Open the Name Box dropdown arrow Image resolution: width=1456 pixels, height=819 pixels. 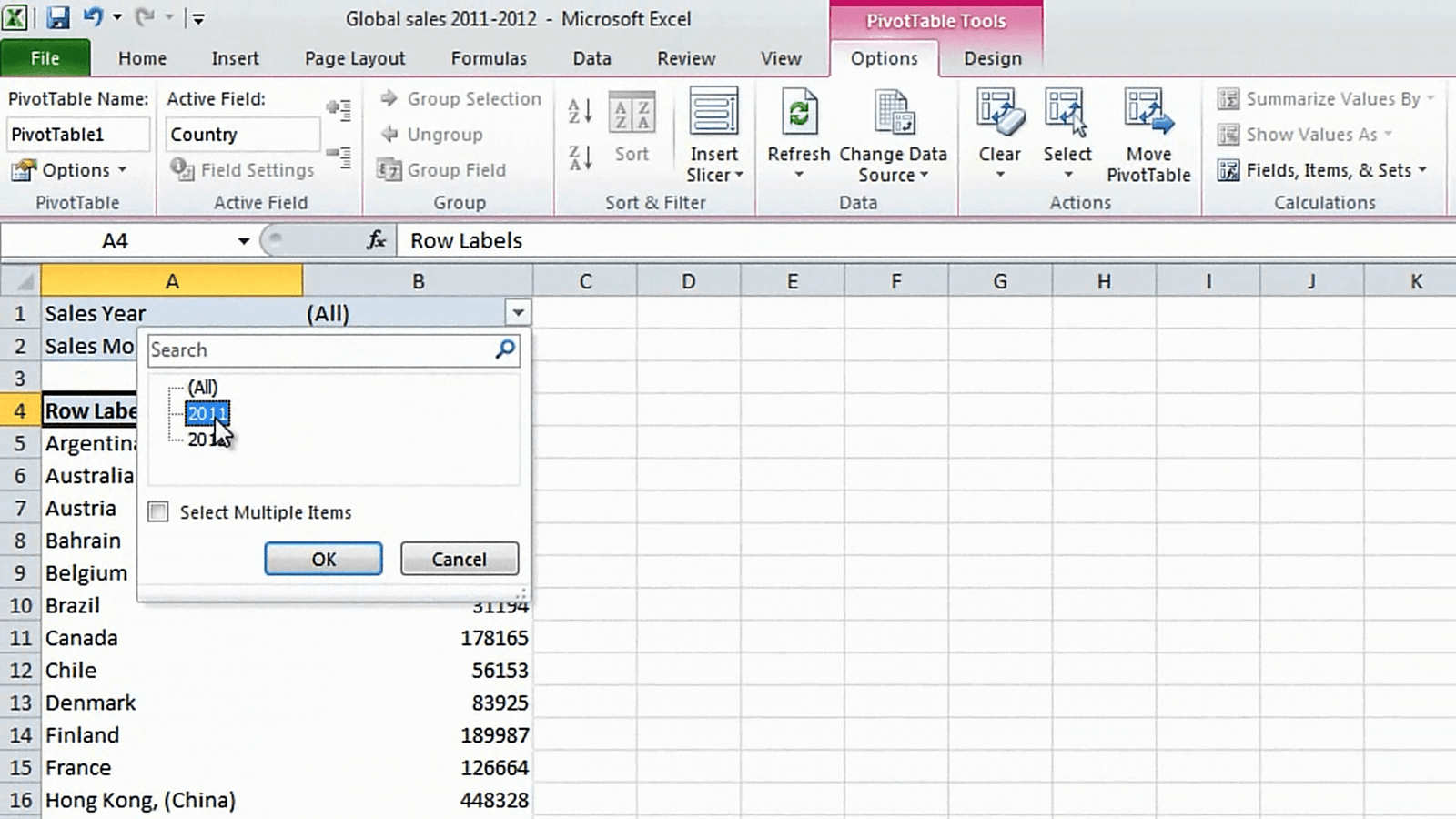pyautogui.click(x=243, y=240)
